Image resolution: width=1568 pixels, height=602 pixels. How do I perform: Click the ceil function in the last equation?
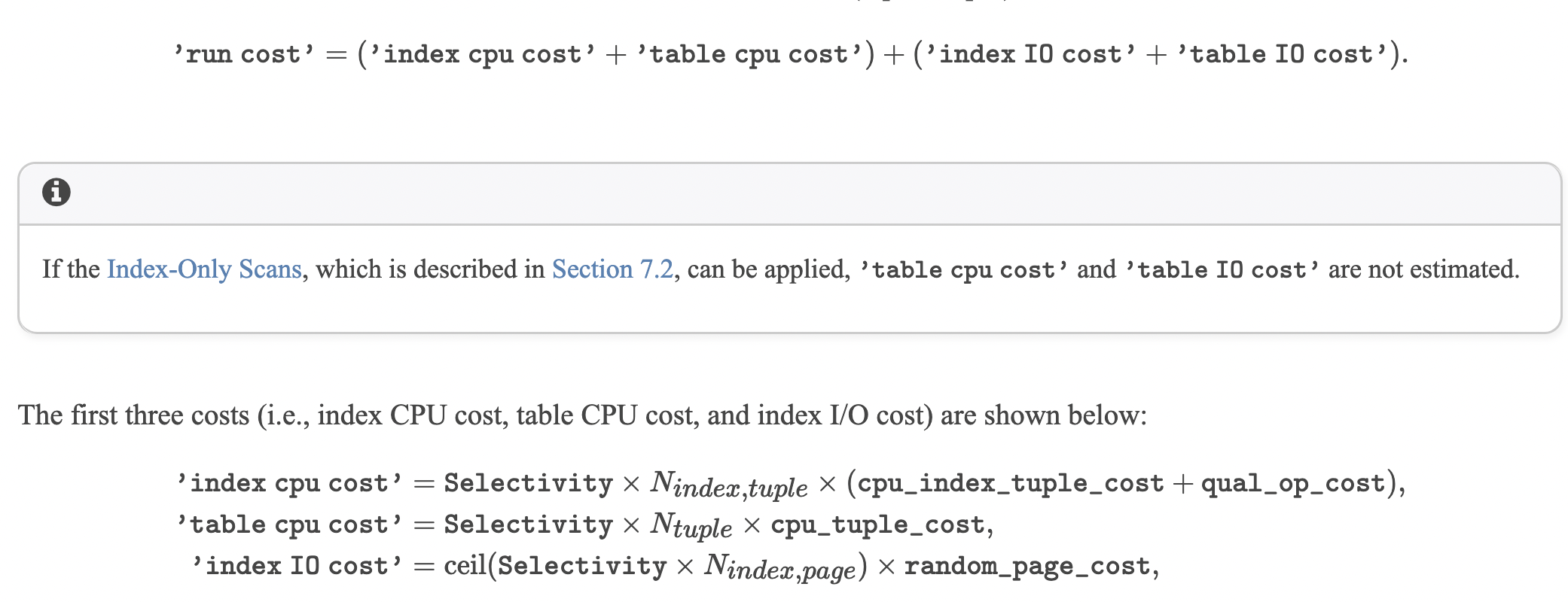coord(465,566)
